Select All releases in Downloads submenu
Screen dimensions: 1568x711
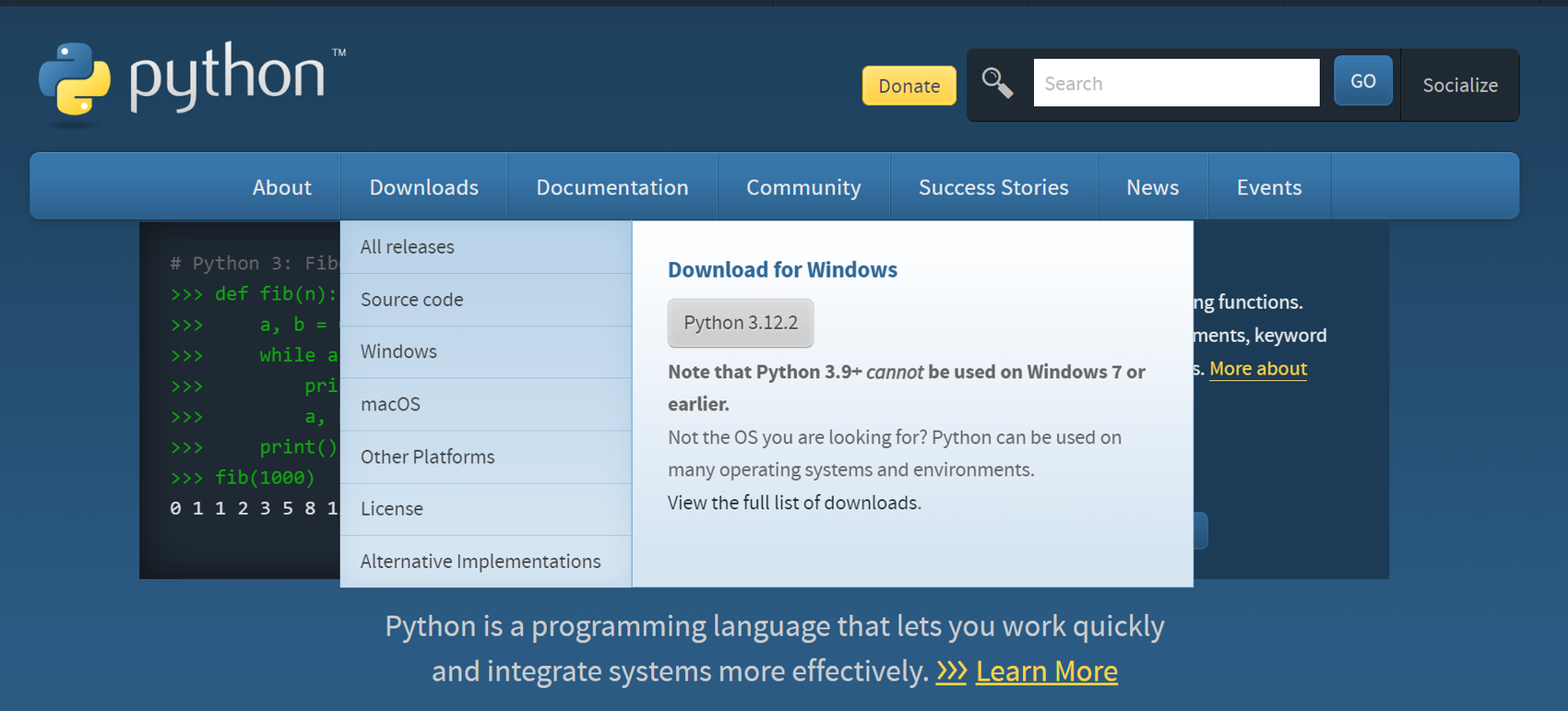click(486, 247)
